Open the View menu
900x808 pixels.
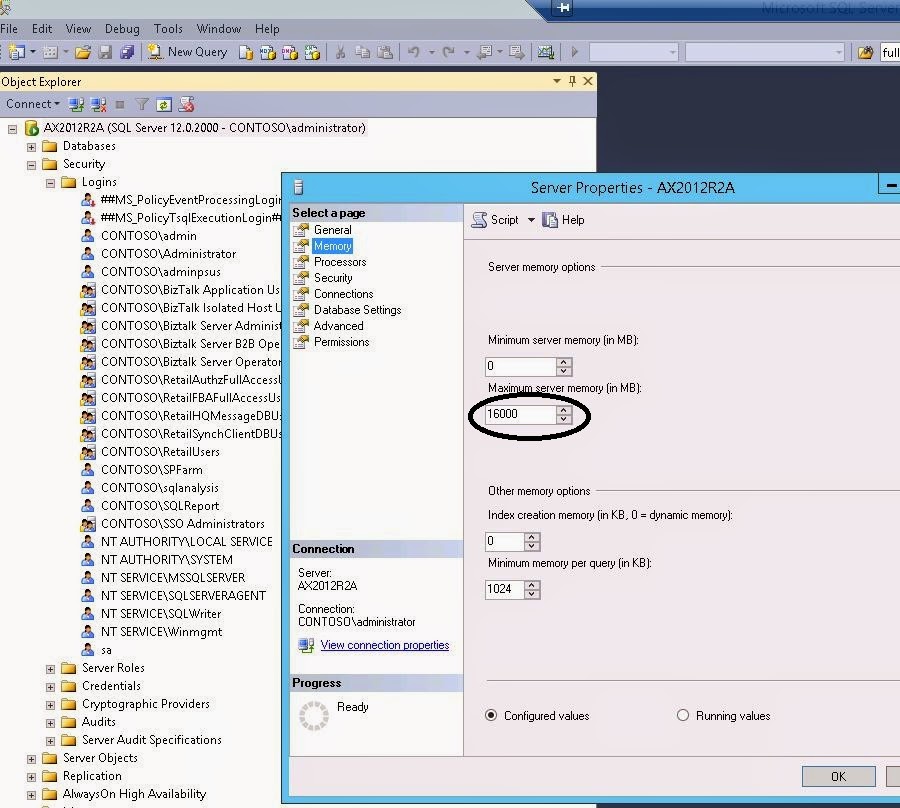78,29
